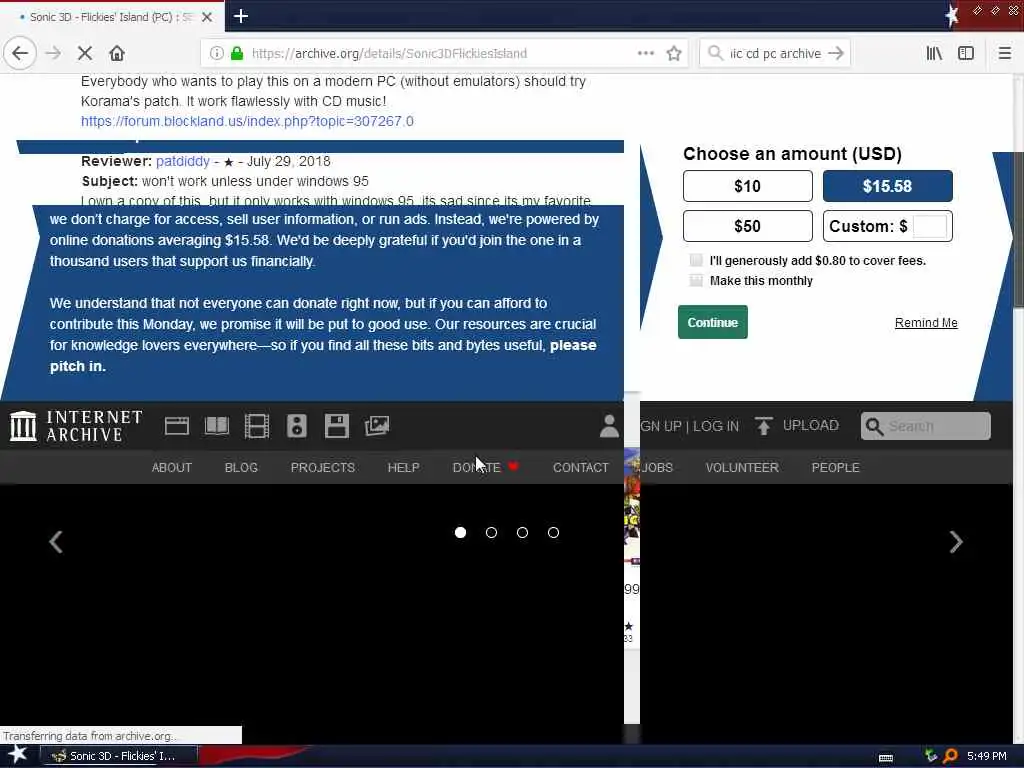Click the custom amount input field
The height and width of the screenshot is (768, 1024).
tap(929, 227)
